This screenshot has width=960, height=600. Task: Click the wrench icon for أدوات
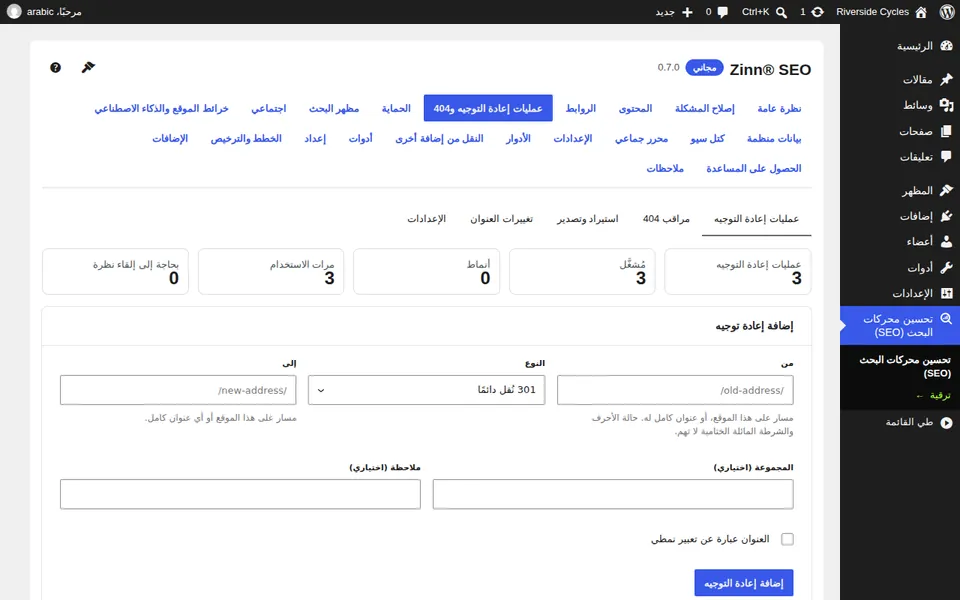pyautogui.click(x=947, y=268)
